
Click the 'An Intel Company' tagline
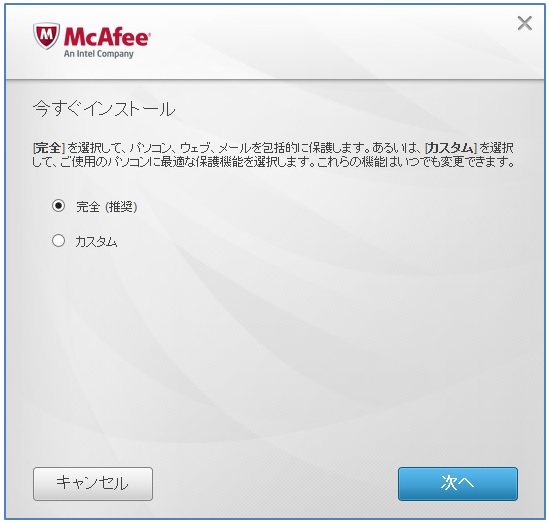(99, 54)
